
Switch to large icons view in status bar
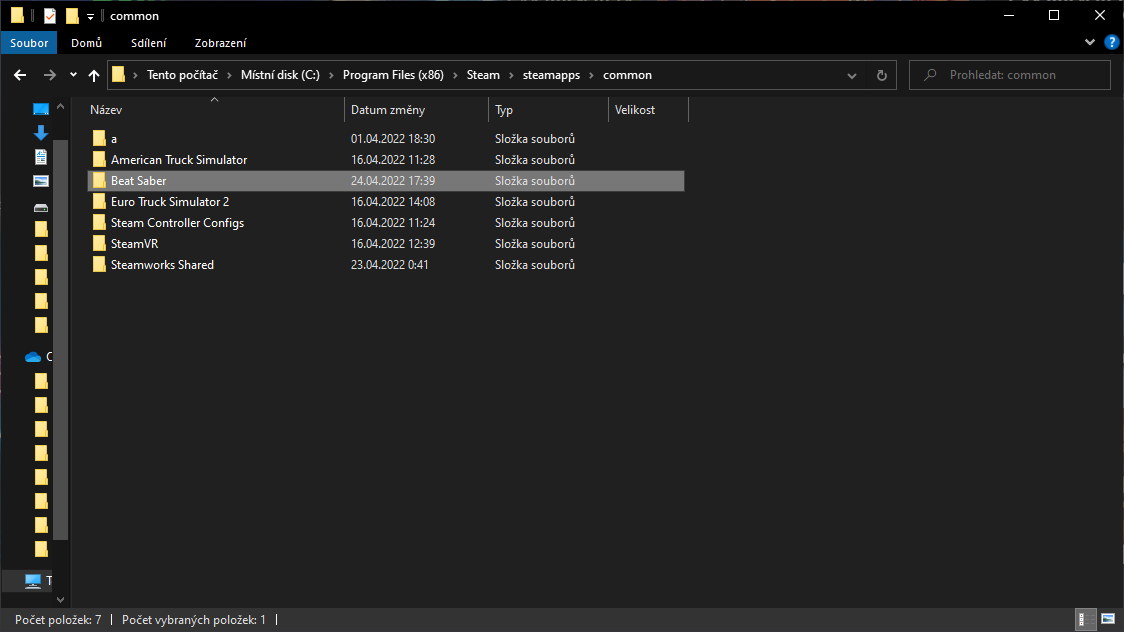(x=1108, y=619)
